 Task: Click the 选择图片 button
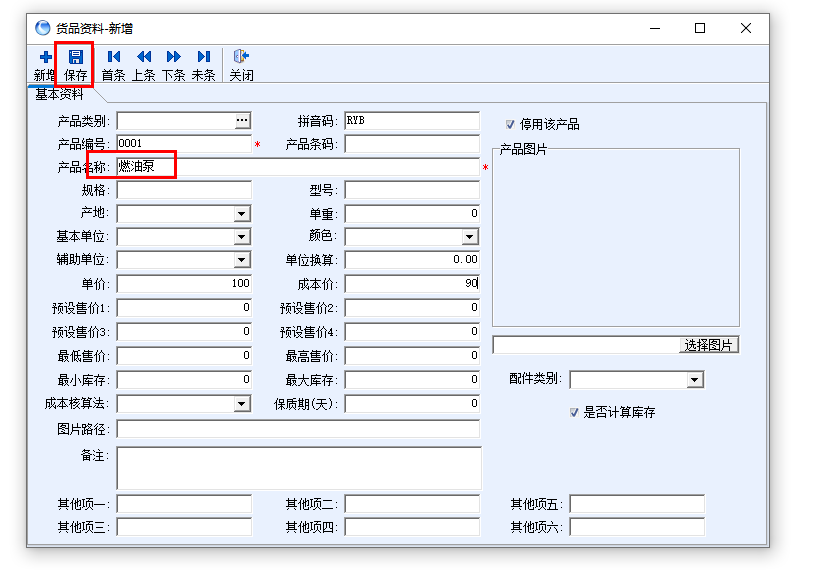pos(708,345)
